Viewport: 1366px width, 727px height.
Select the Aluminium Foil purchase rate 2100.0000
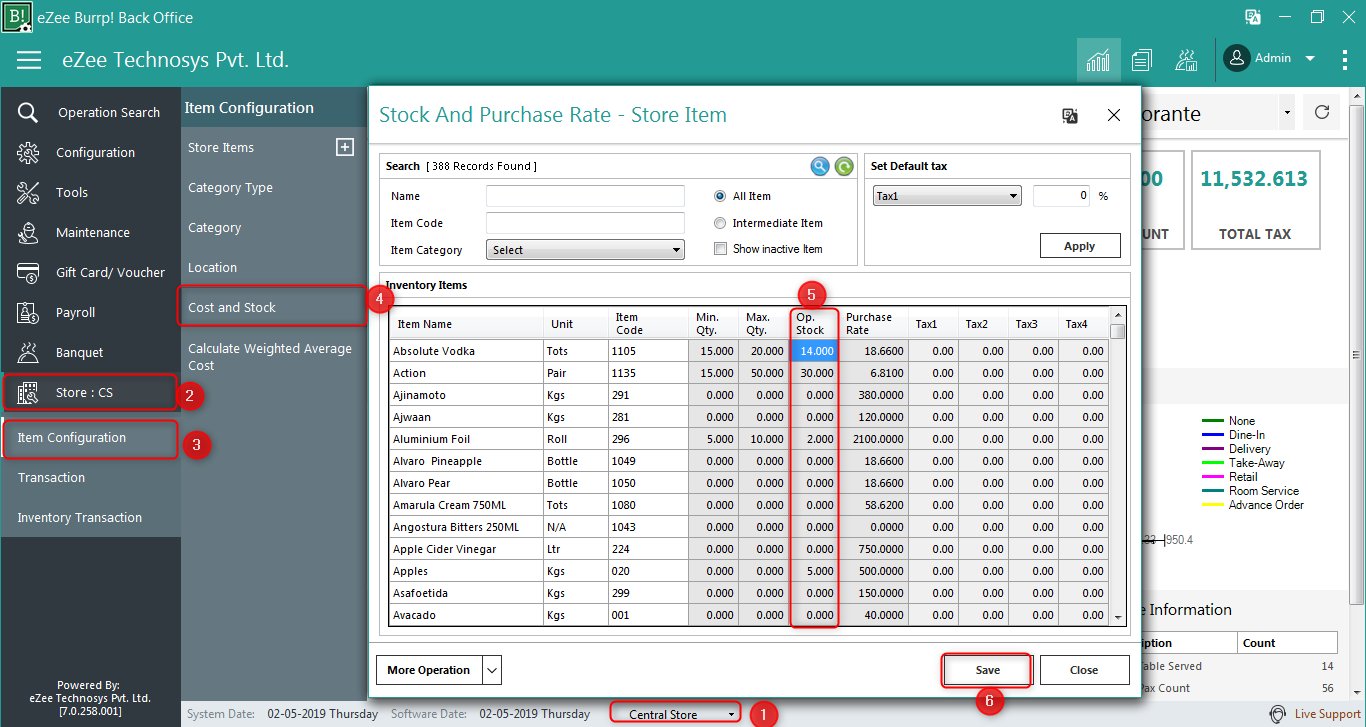tap(874, 439)
